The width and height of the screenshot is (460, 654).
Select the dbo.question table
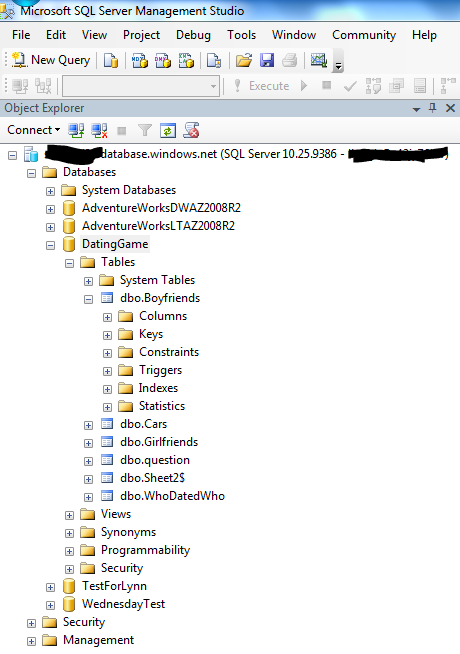155,460
